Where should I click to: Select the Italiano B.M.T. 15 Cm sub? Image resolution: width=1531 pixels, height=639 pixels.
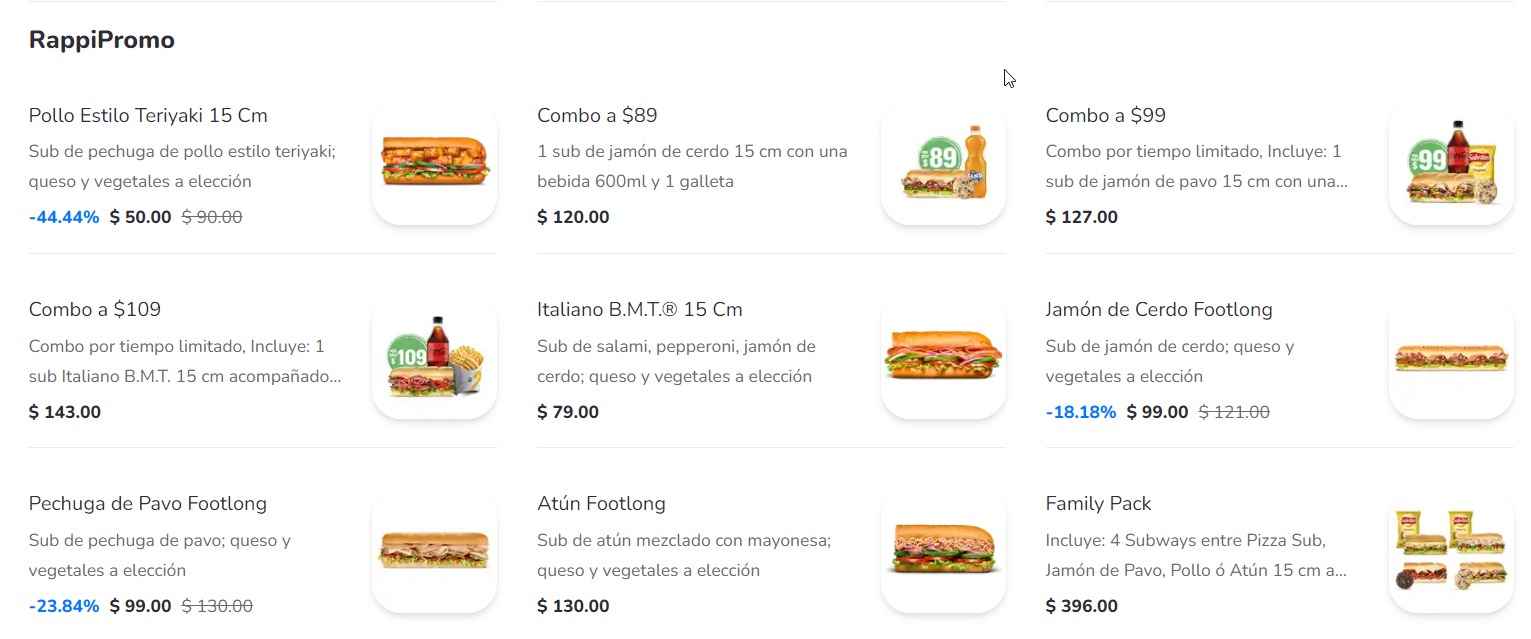pyautogui.click(x=640, y=309)
